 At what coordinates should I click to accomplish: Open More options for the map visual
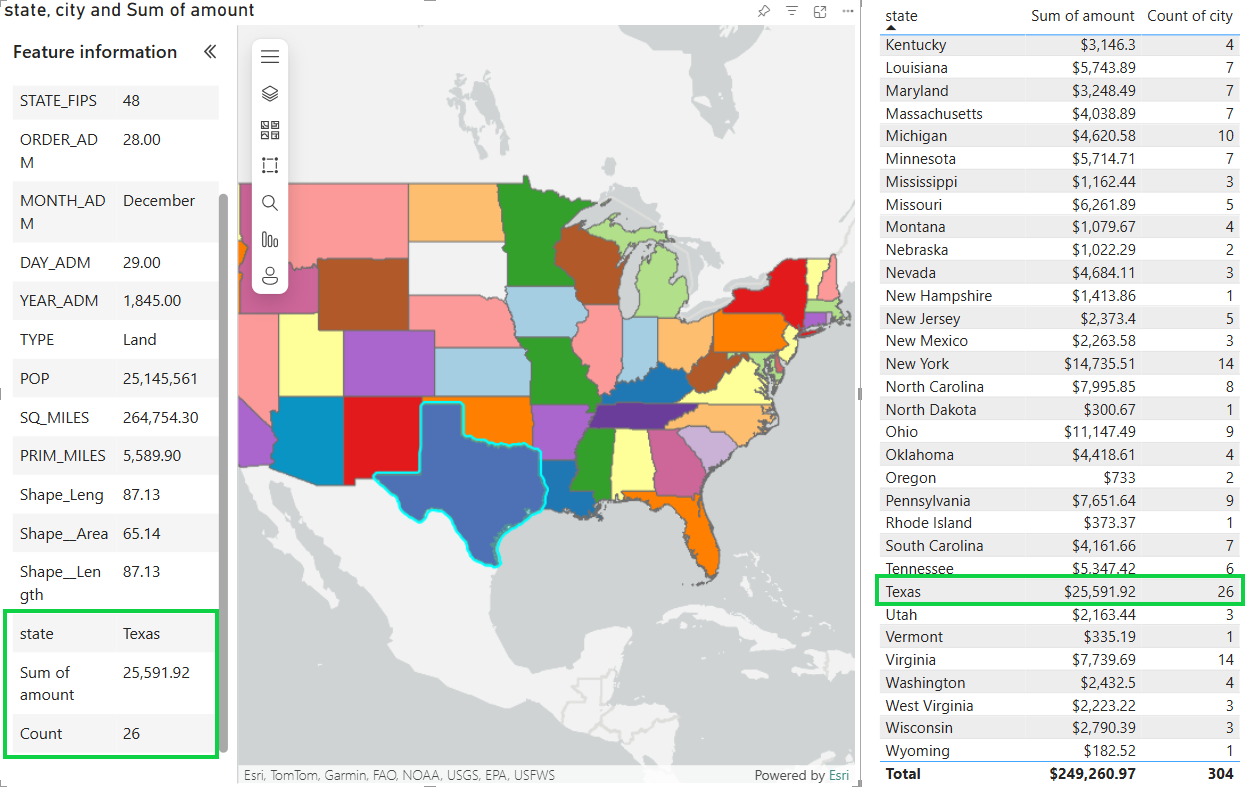(846, 11)
